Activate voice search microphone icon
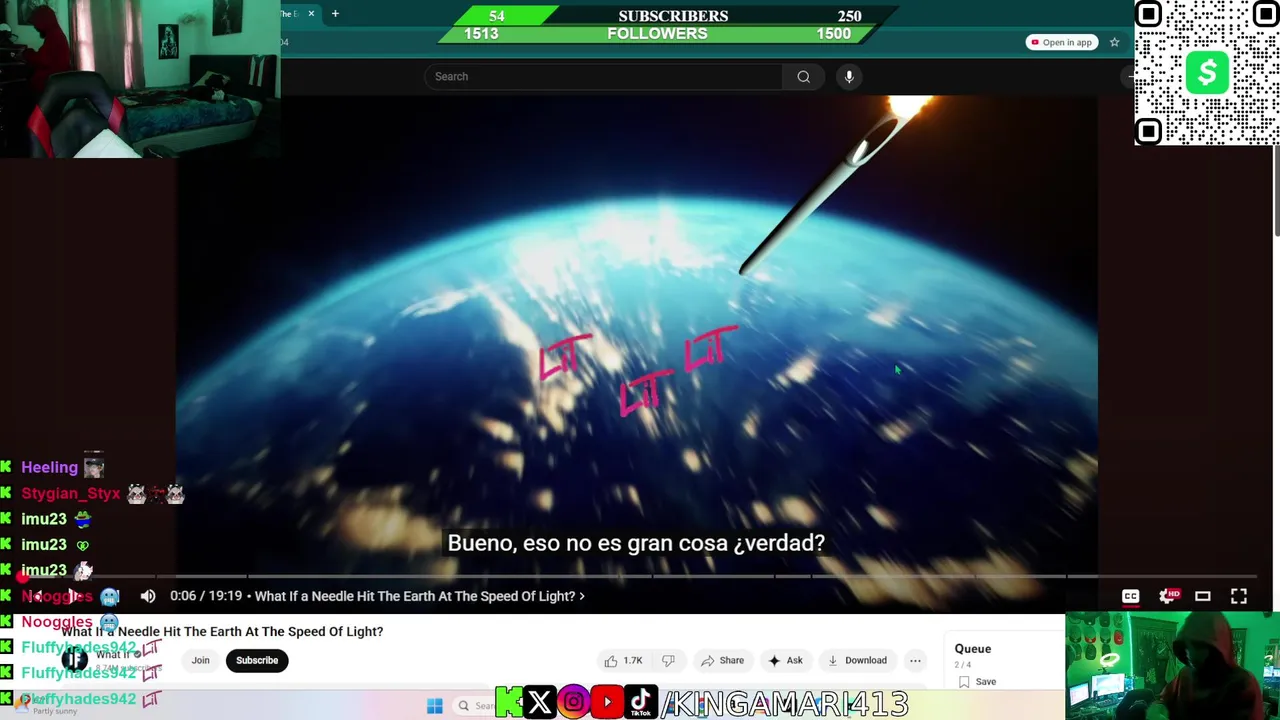 (849, 77)
